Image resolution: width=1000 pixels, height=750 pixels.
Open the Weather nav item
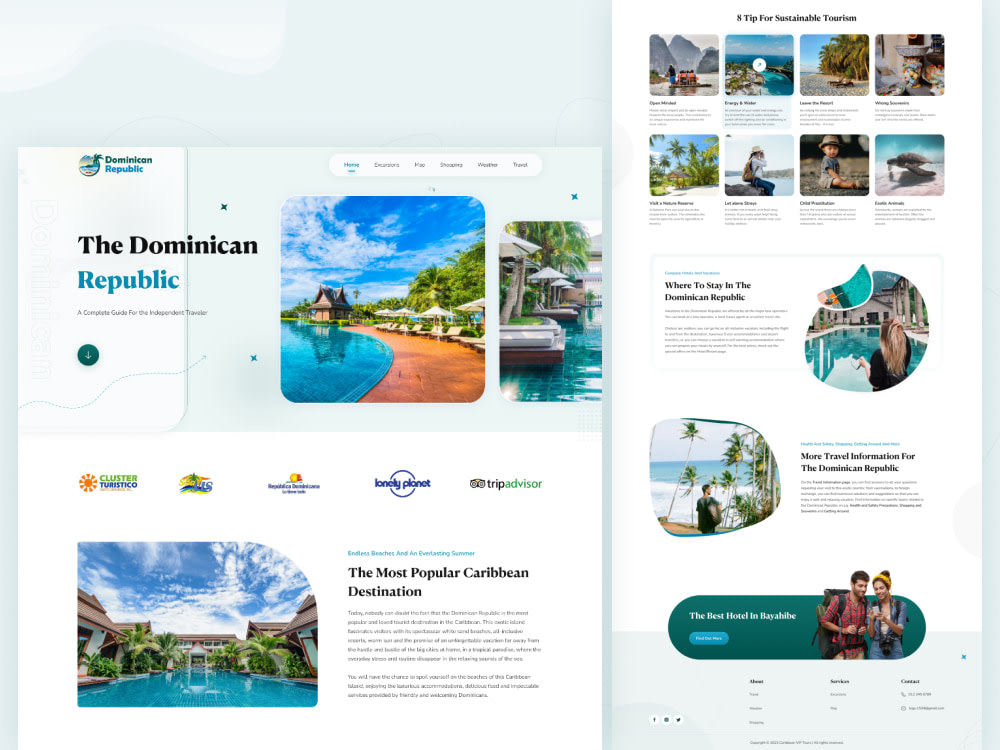tap(487, 165)
